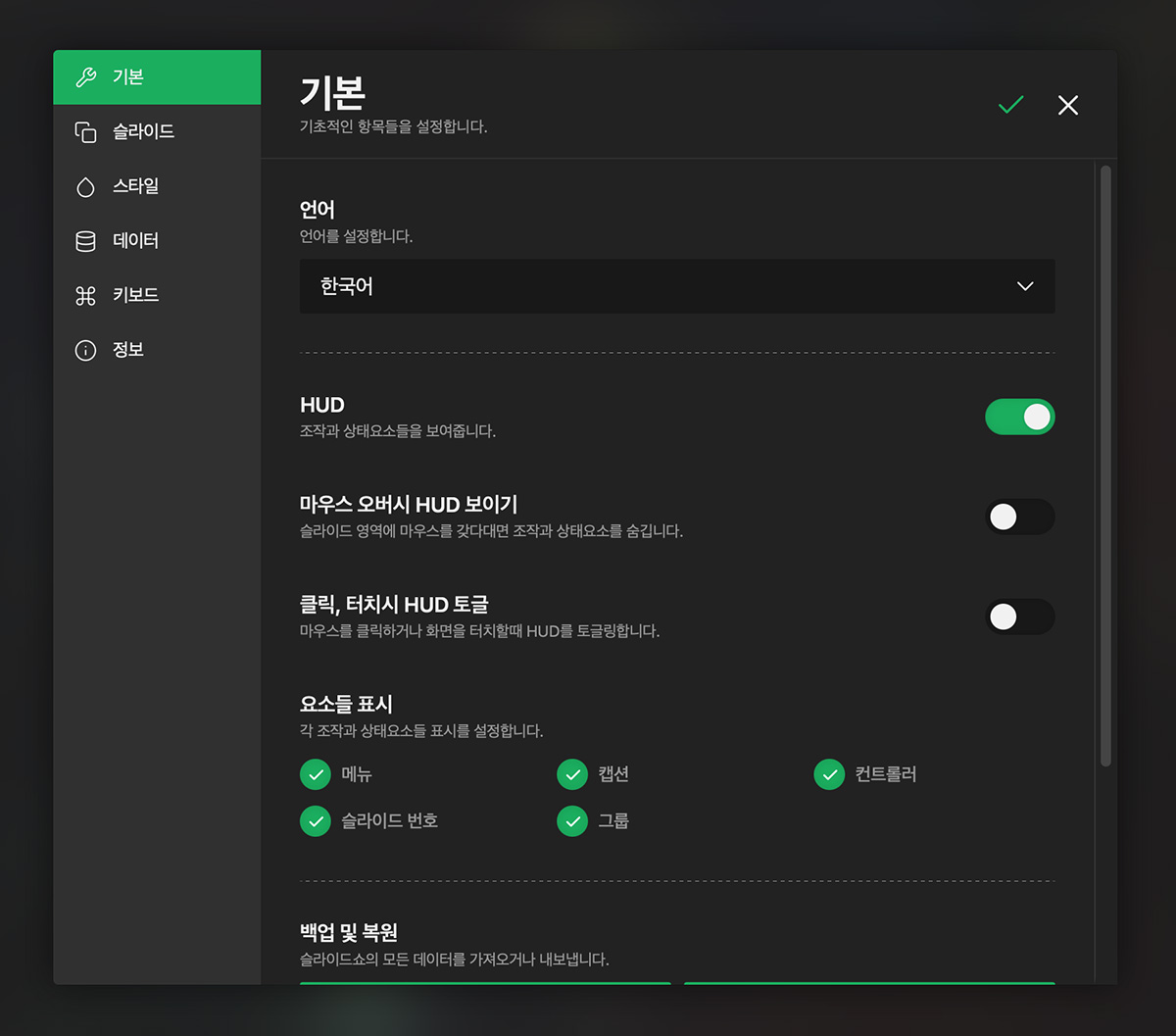The height and width of the screenshot is (1036, 1176).
Task: Enable 클릭, 터치시 HUD 토글 switch
Action: [x=1019, y=617]
